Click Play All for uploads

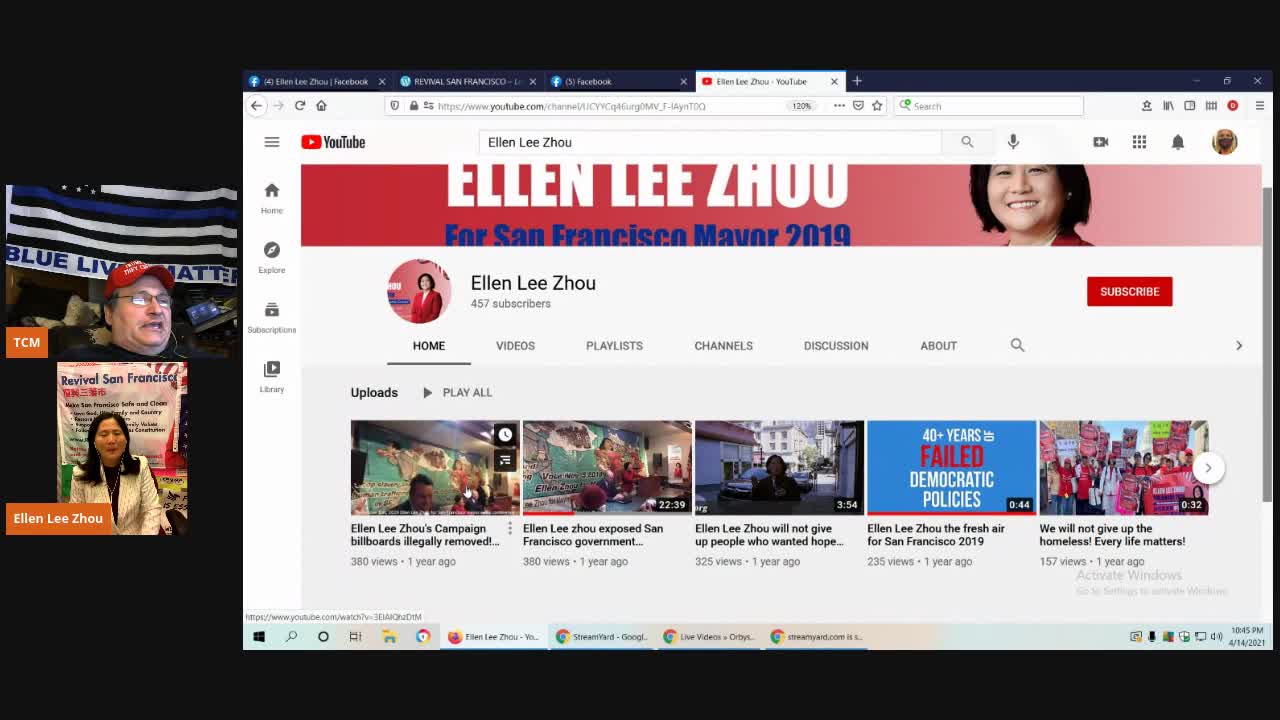pyautogui.click(x=457, y=392)
